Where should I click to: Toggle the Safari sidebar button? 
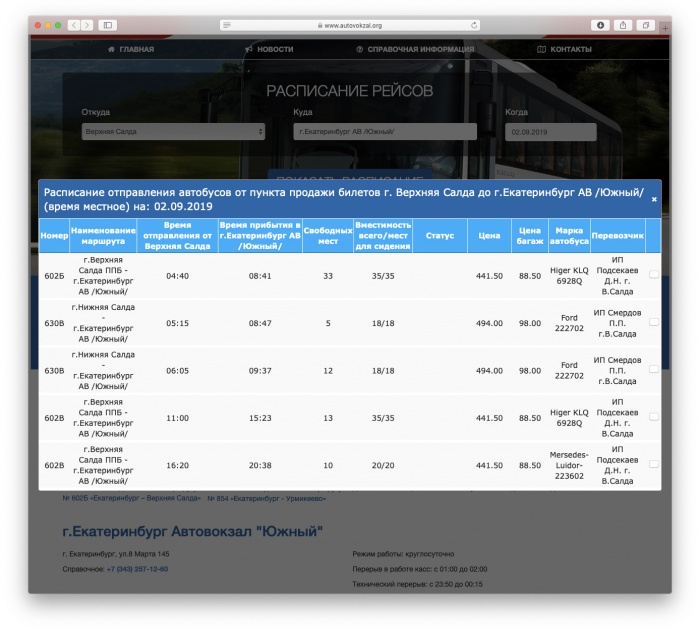pos(108,25)
